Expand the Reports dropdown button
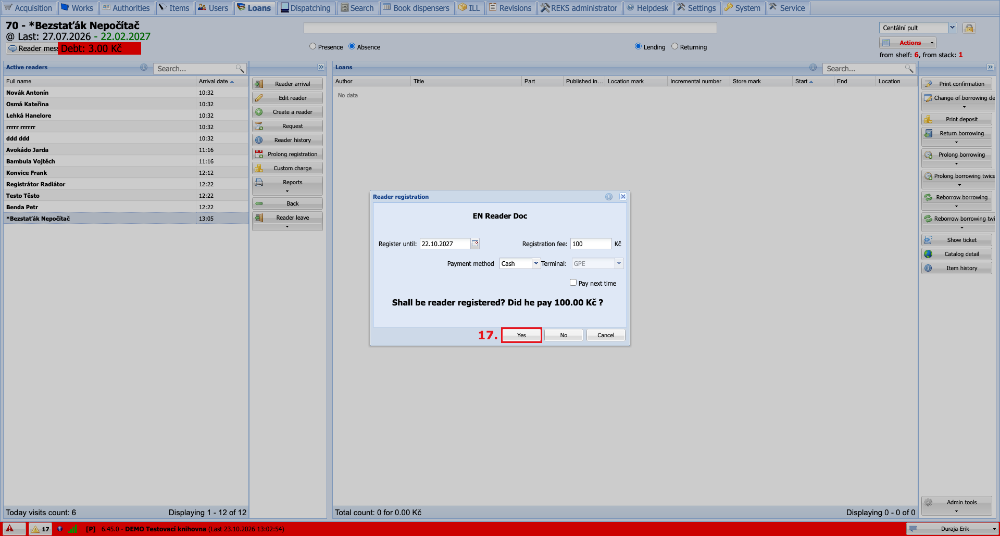The image size is (1000, 536). click(288, 186)
